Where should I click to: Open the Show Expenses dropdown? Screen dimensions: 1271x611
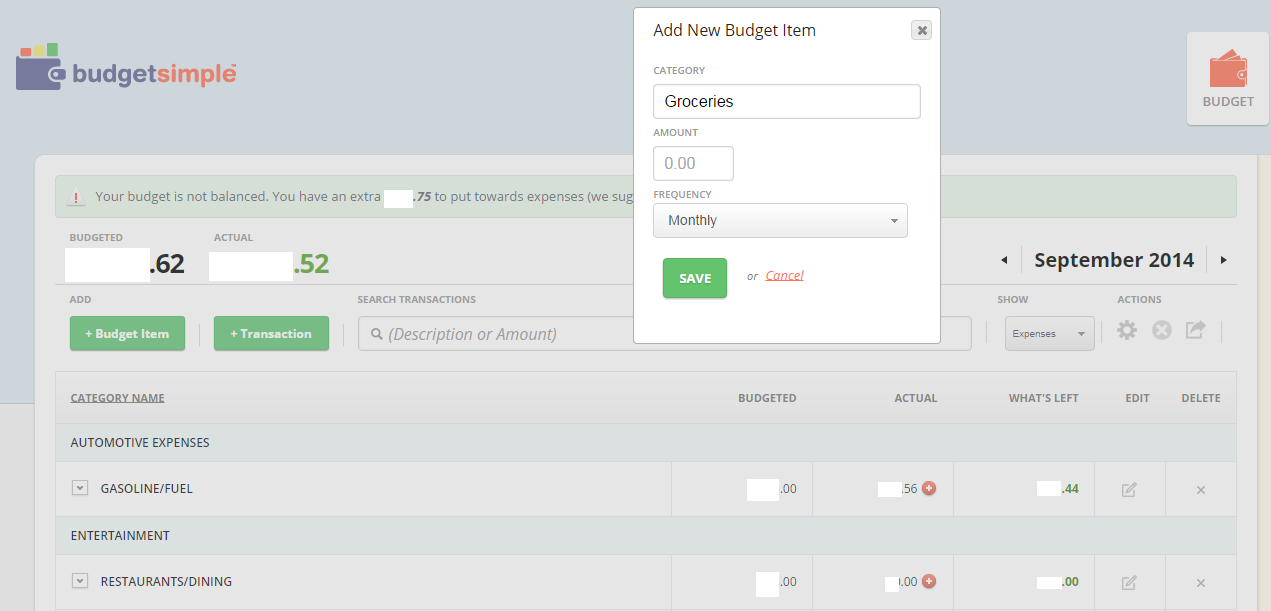click(x=1049, y=334)
